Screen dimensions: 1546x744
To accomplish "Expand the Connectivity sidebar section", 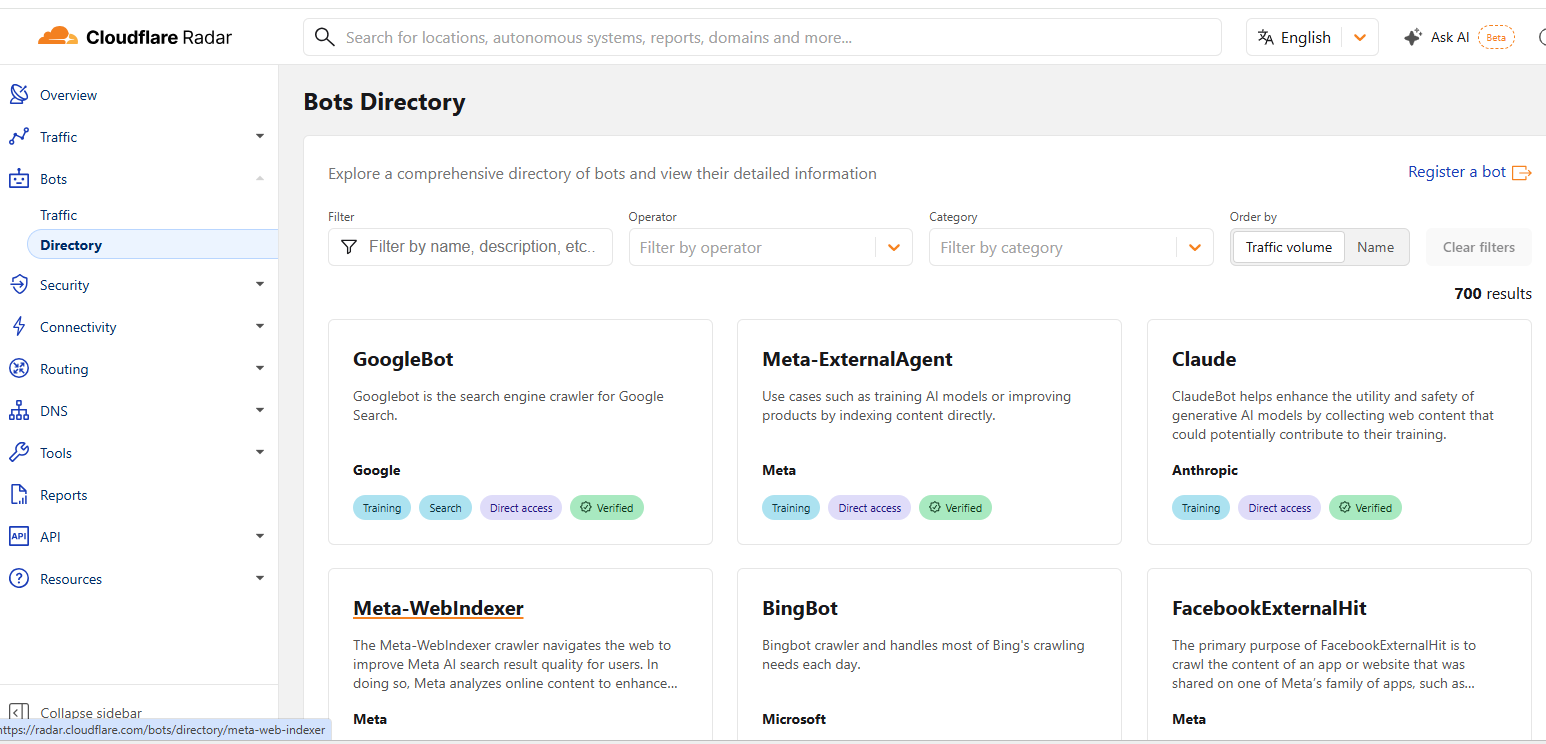I will coord(260,327).
